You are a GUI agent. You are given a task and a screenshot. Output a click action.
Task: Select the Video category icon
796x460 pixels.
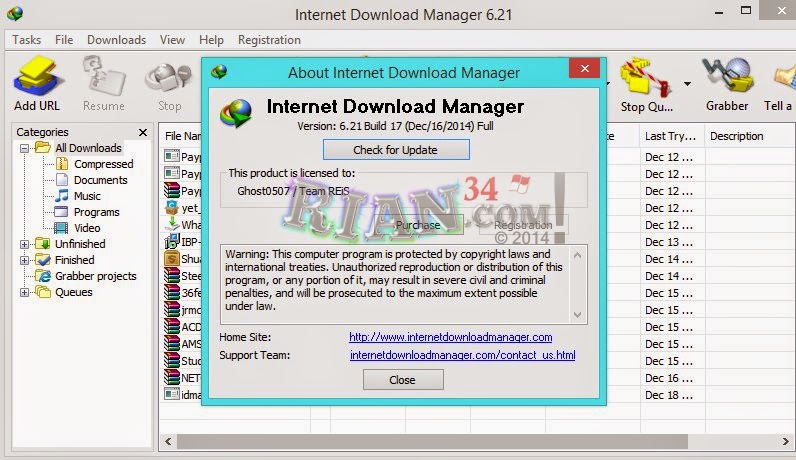61,228
